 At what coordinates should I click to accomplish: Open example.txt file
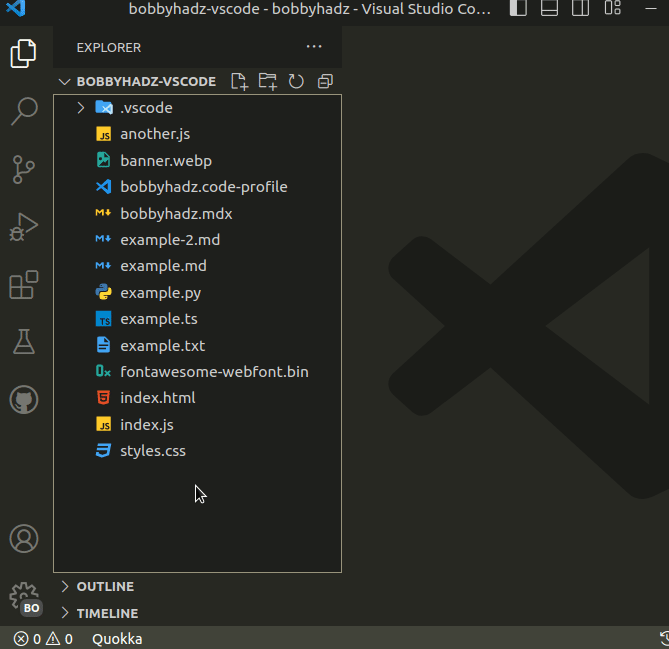[198, 346]
